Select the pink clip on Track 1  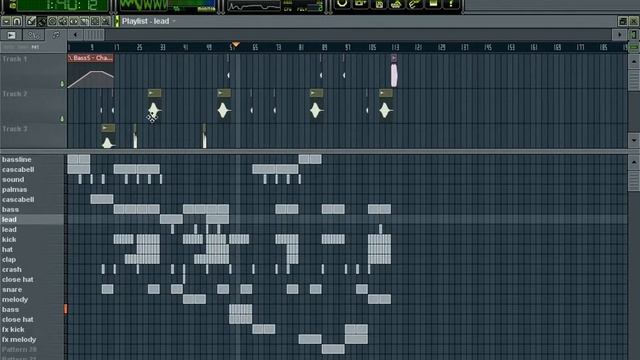pyautogui.click(x=394, y=71)
